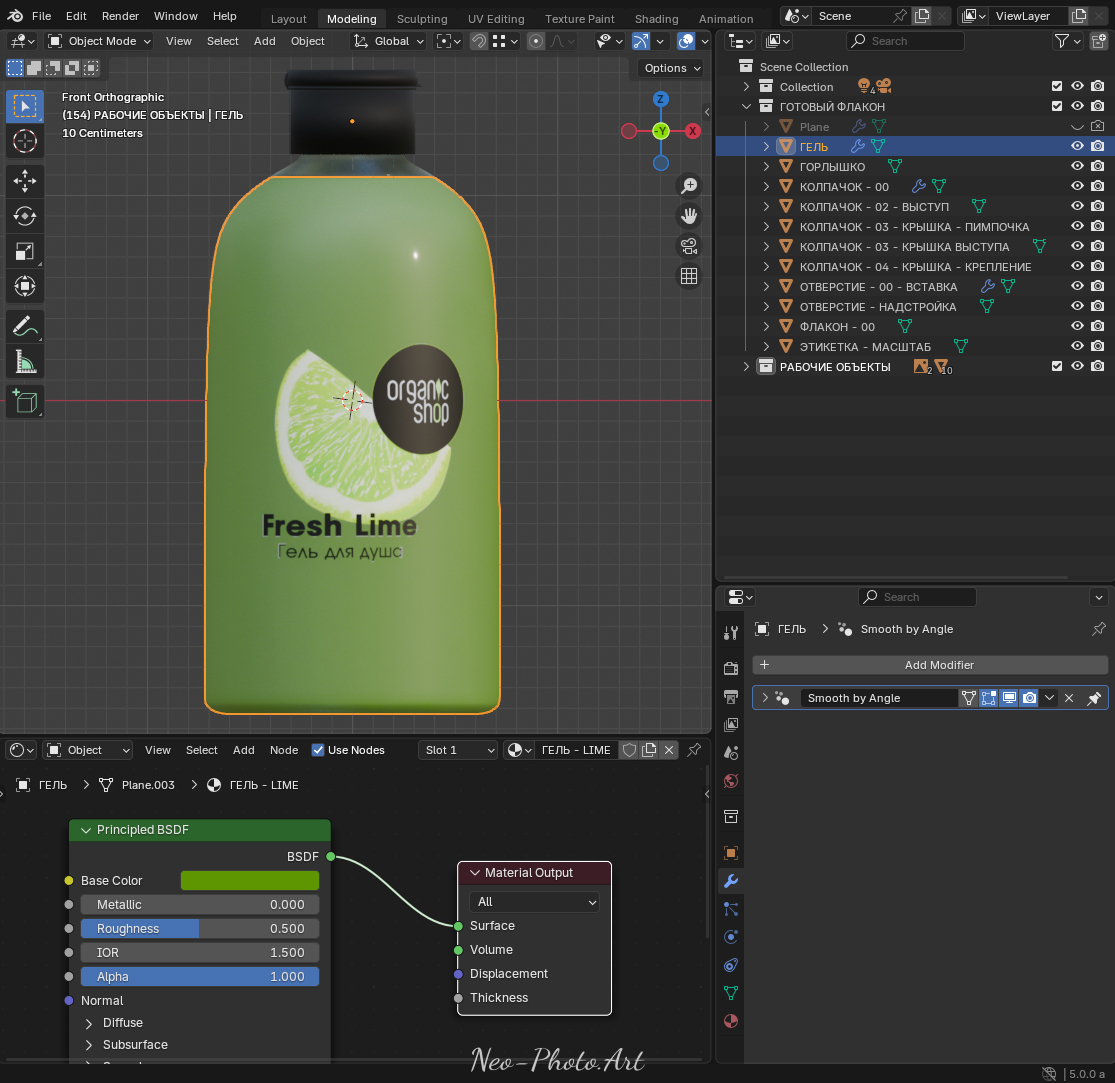The image size is (1115, 1083).
Task: Remove the Smooth by Angle modifier
Action: (x=1068, y=698)
